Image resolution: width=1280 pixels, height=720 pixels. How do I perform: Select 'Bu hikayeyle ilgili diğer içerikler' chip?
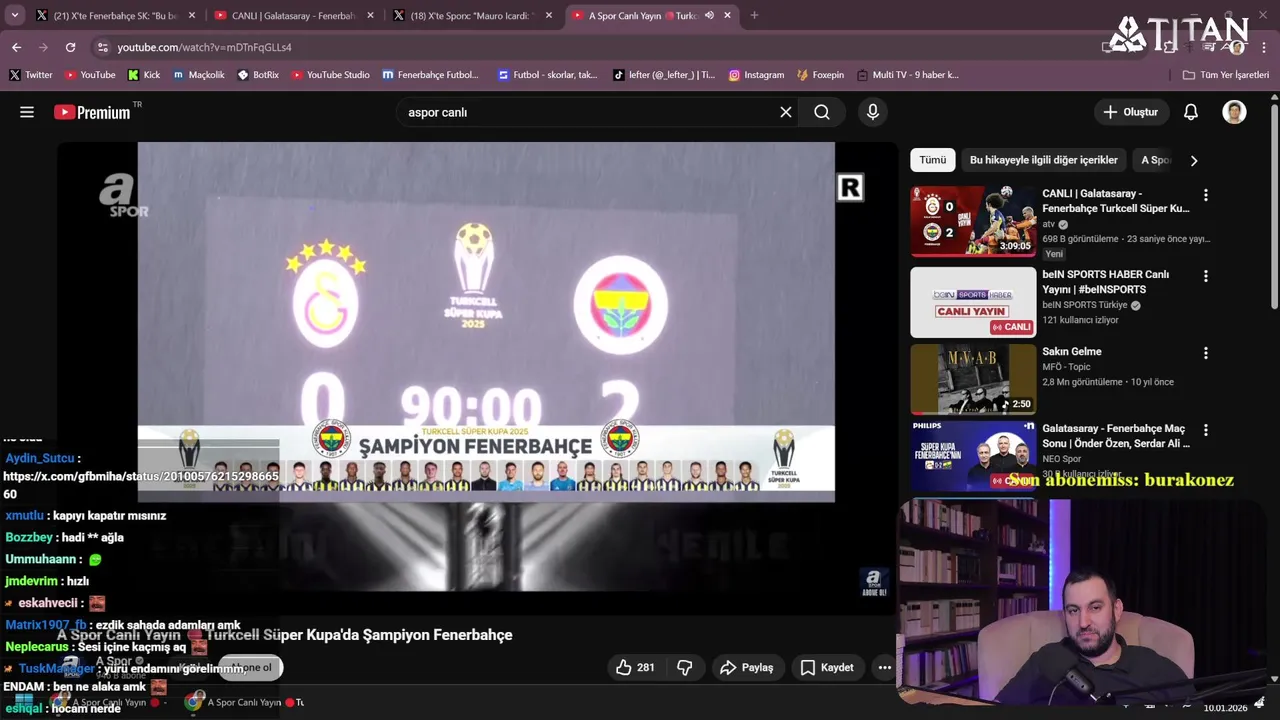[x=1043, y=160]
